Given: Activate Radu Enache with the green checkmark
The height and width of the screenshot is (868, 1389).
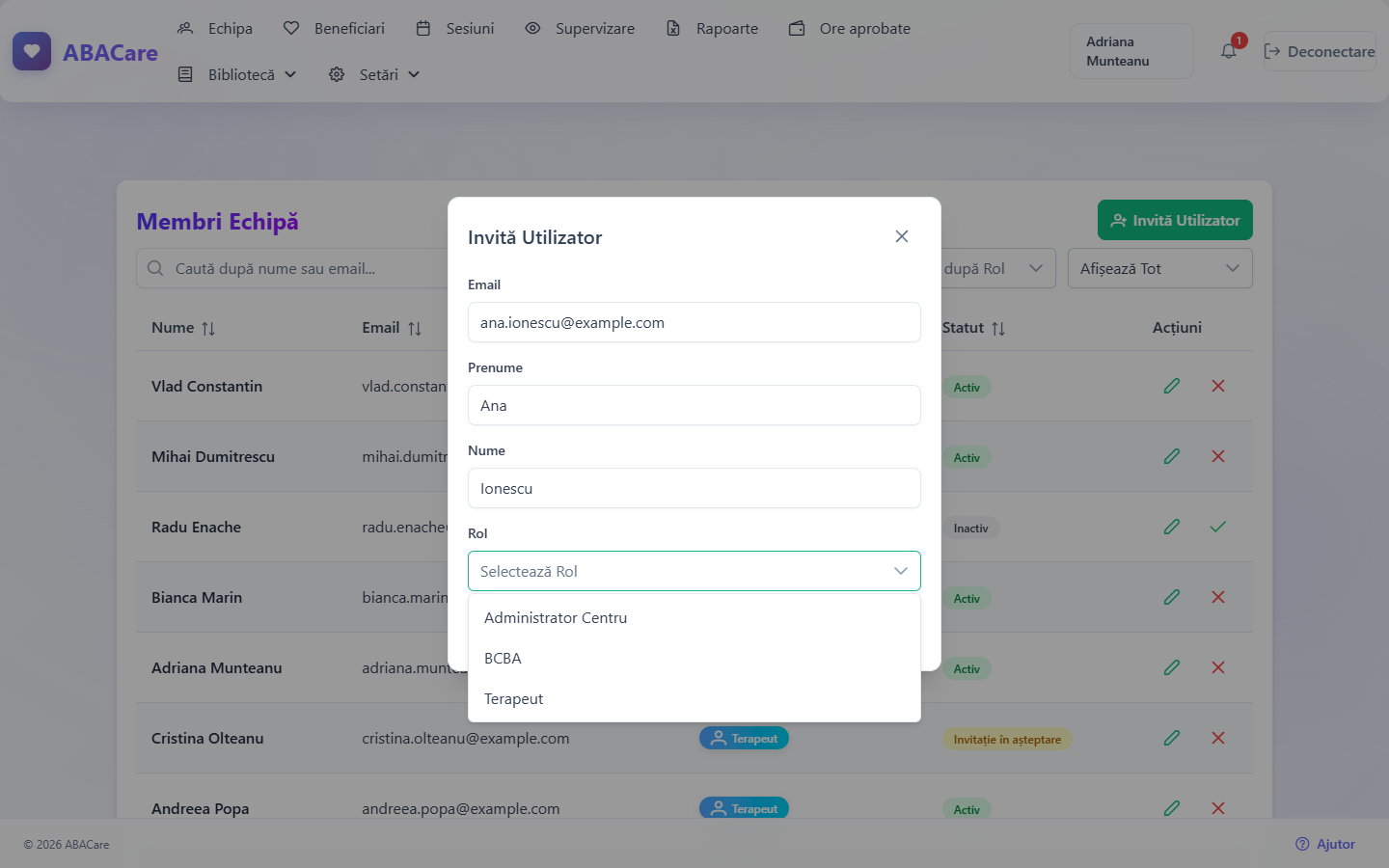Looking at the screenshot, I should (1218, 527).
